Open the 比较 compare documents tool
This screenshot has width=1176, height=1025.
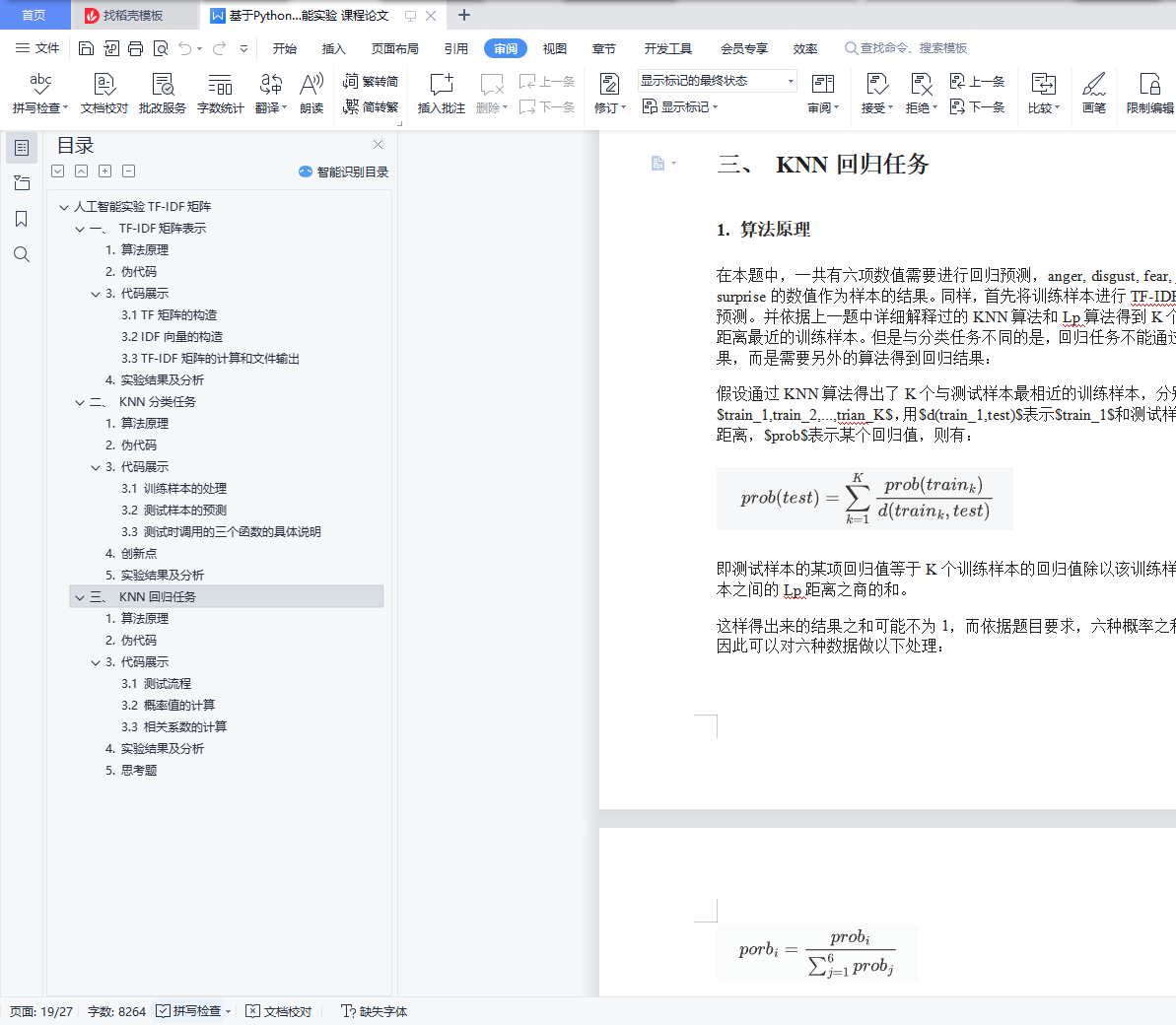point(1043,93)
